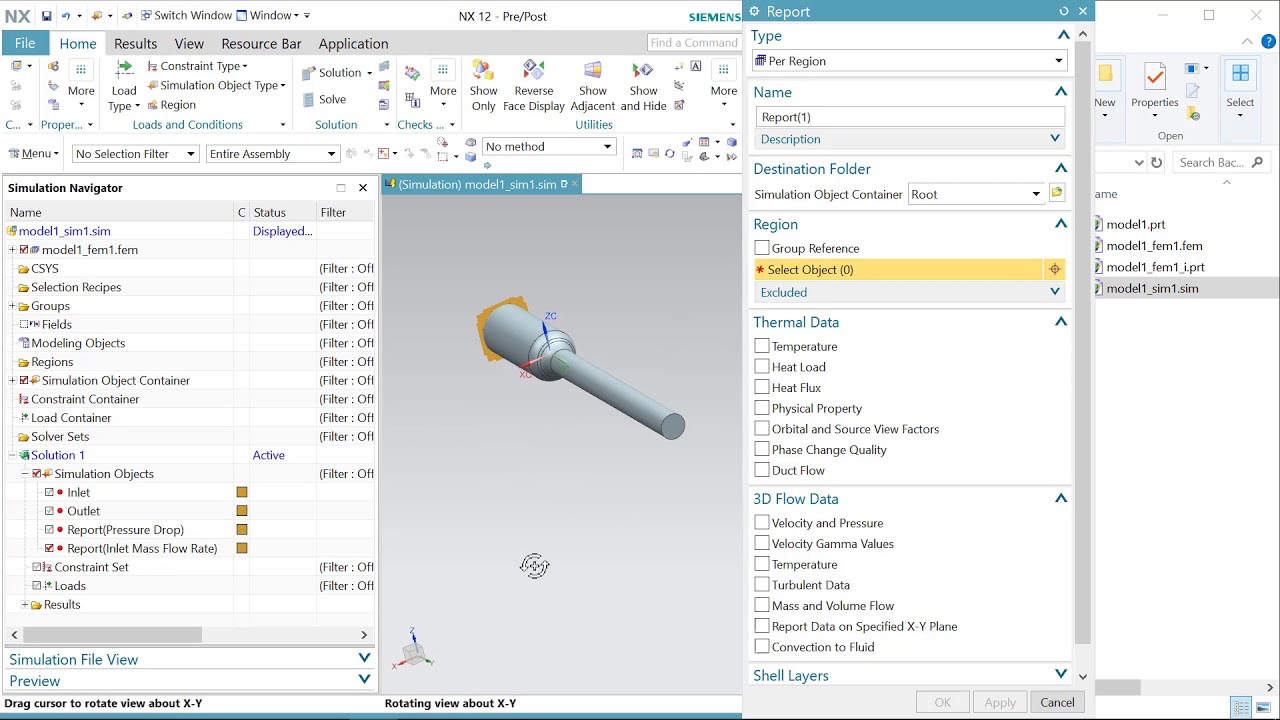Click the Cancel button in Report dialog

tap(1057, 702)
